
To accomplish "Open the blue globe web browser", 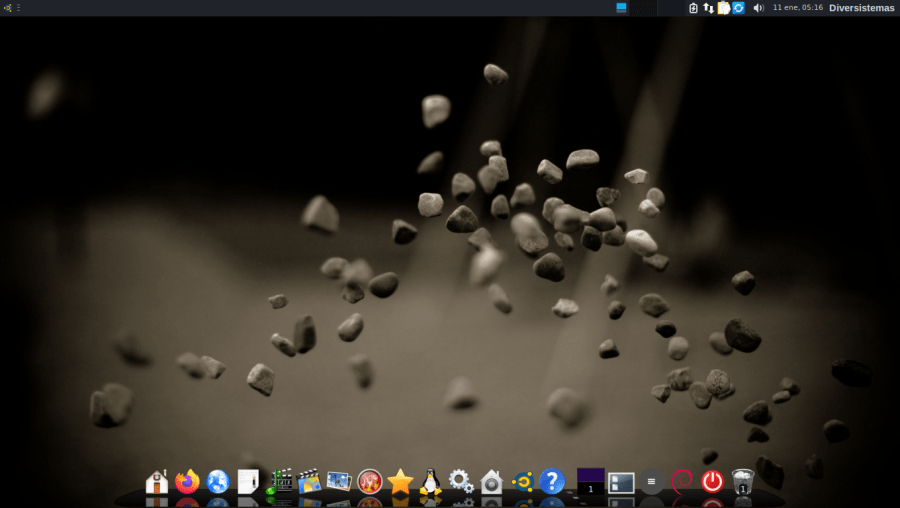I will [218, 482].
